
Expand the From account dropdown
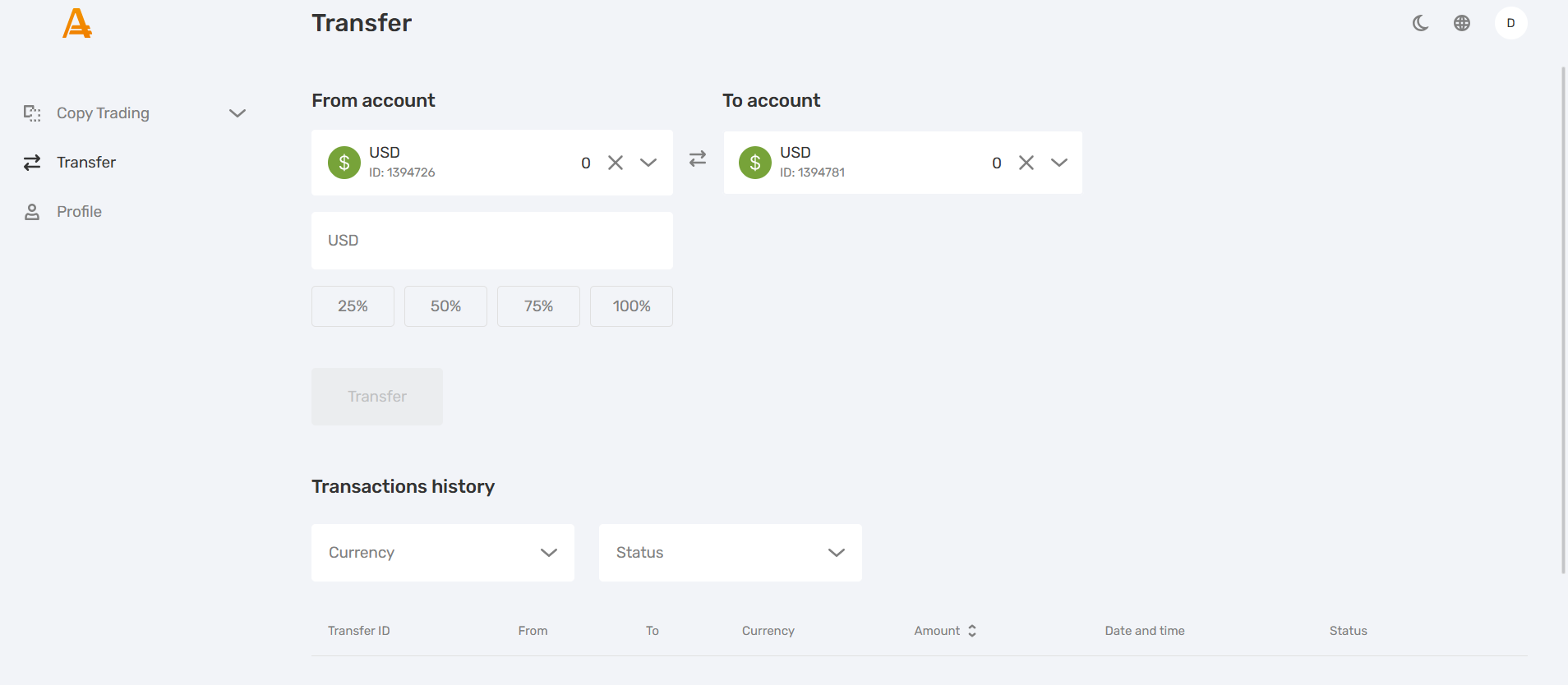(648, 163)
